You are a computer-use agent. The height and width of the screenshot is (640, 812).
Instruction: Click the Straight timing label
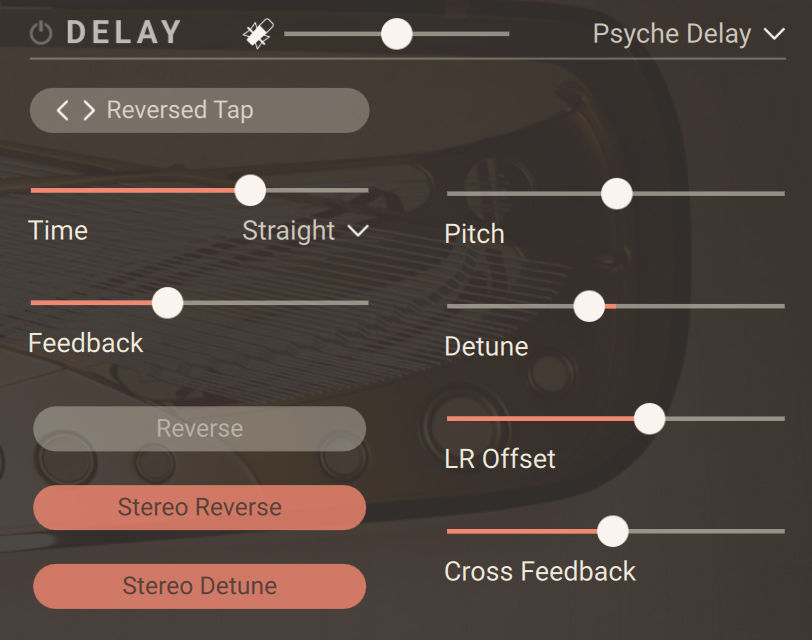[289, 231]
